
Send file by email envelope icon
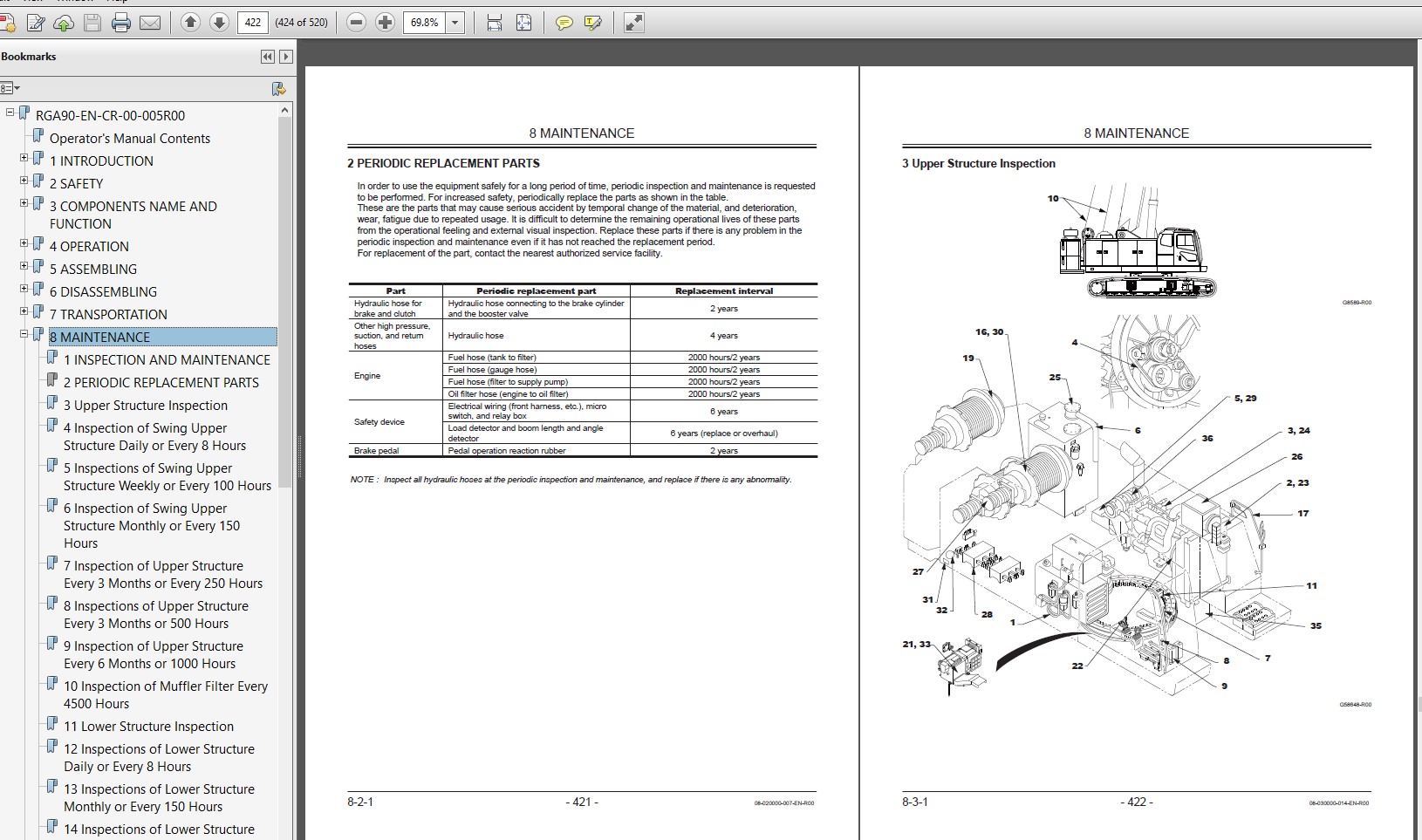pyautogui.click(x=150, y=24)
